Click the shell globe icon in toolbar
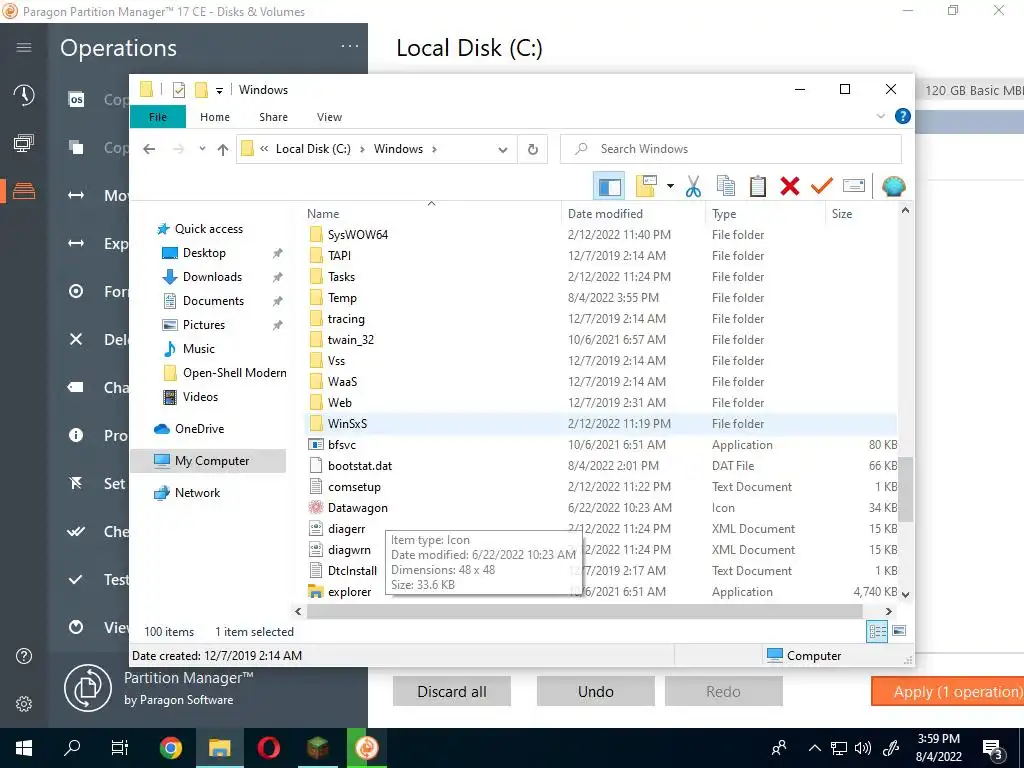Viewport: 1024px width, 768px height. coord(893,187)
